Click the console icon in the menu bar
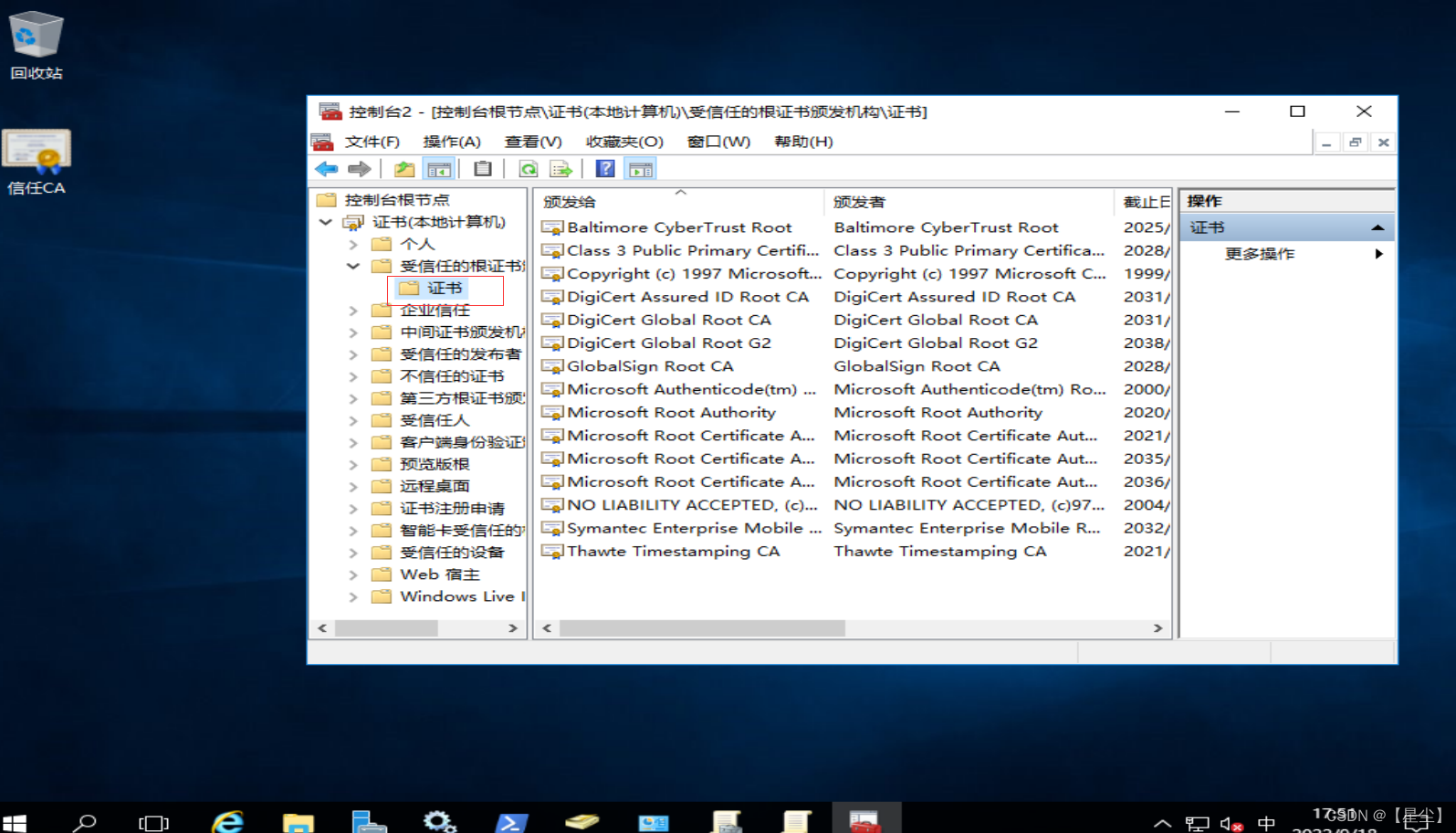Image resolution: width=1456 pixels, height=833 pixels. pyautogui.click(x=322, y=142)
